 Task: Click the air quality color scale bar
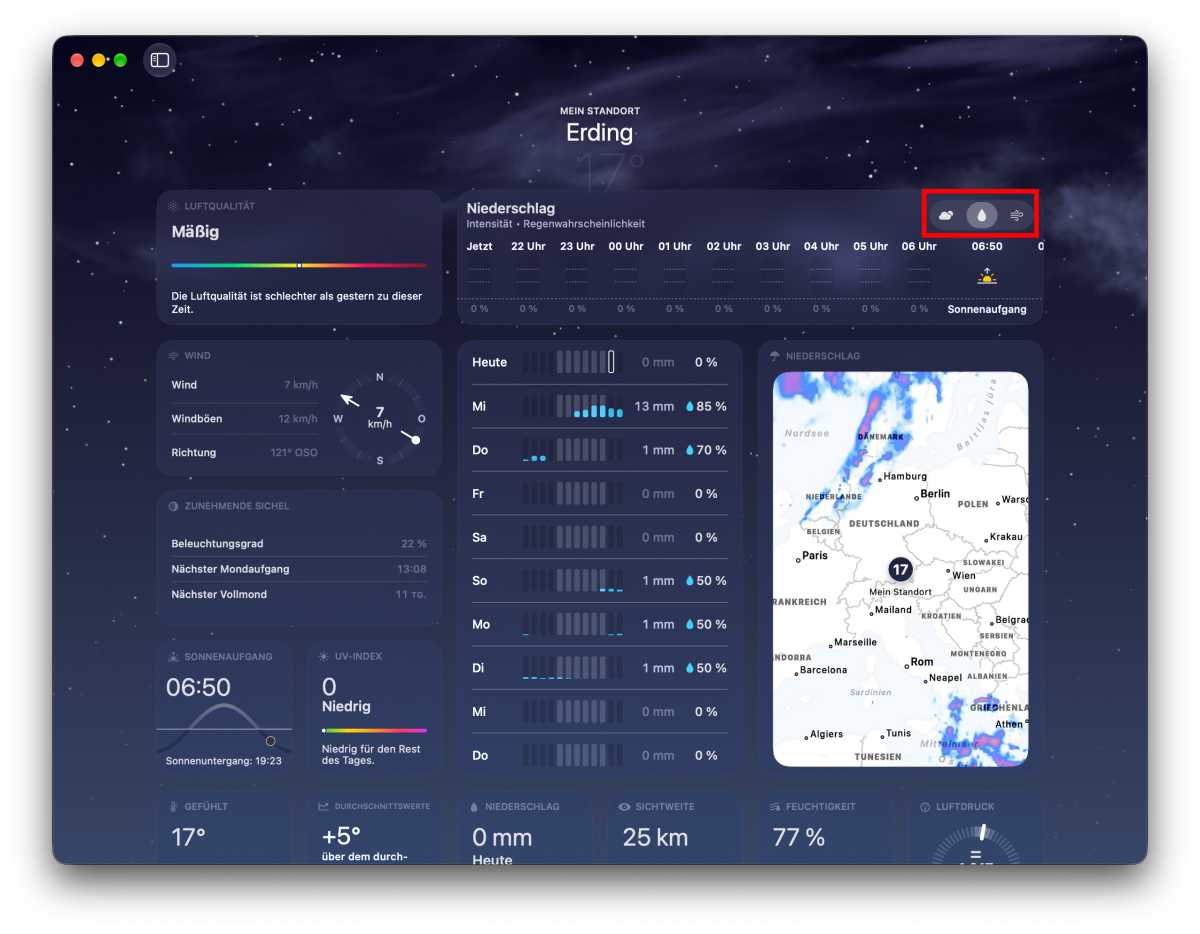299,265
